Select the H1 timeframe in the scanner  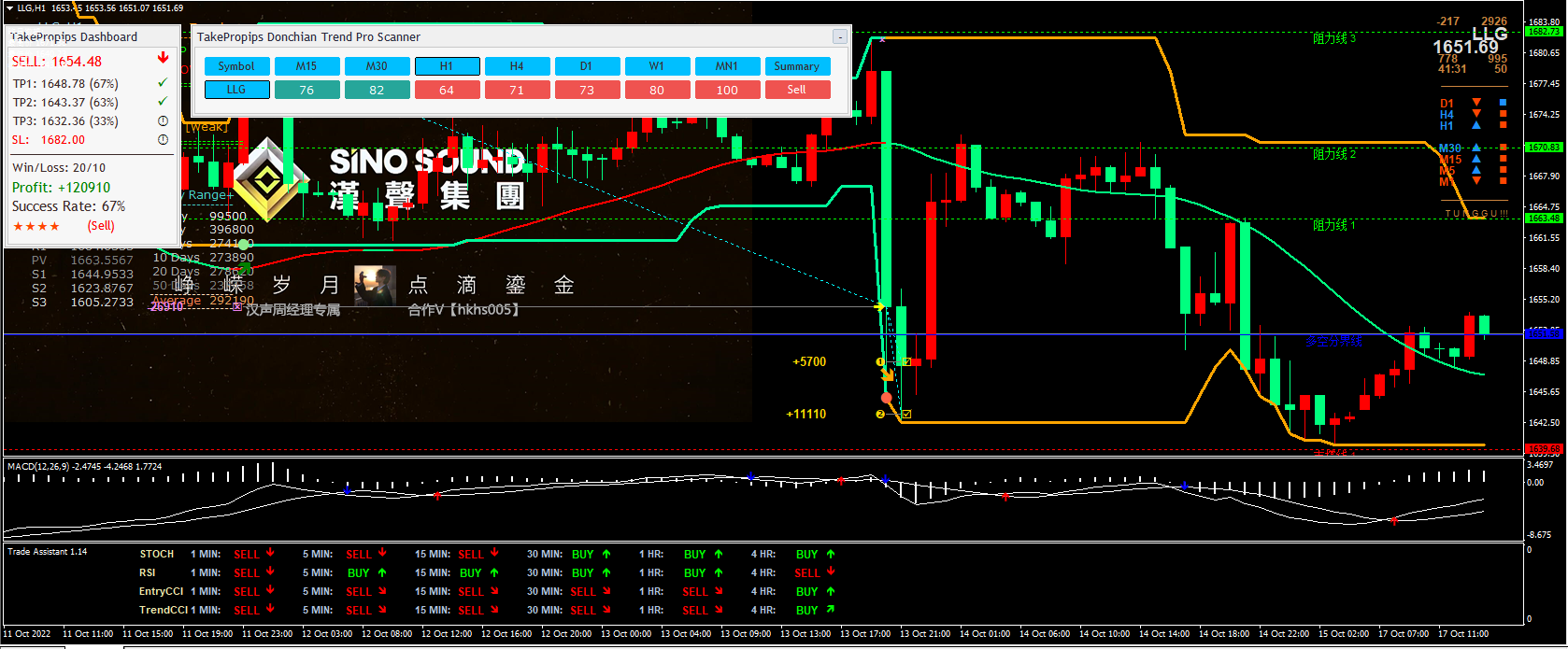[x=447, y=66]
